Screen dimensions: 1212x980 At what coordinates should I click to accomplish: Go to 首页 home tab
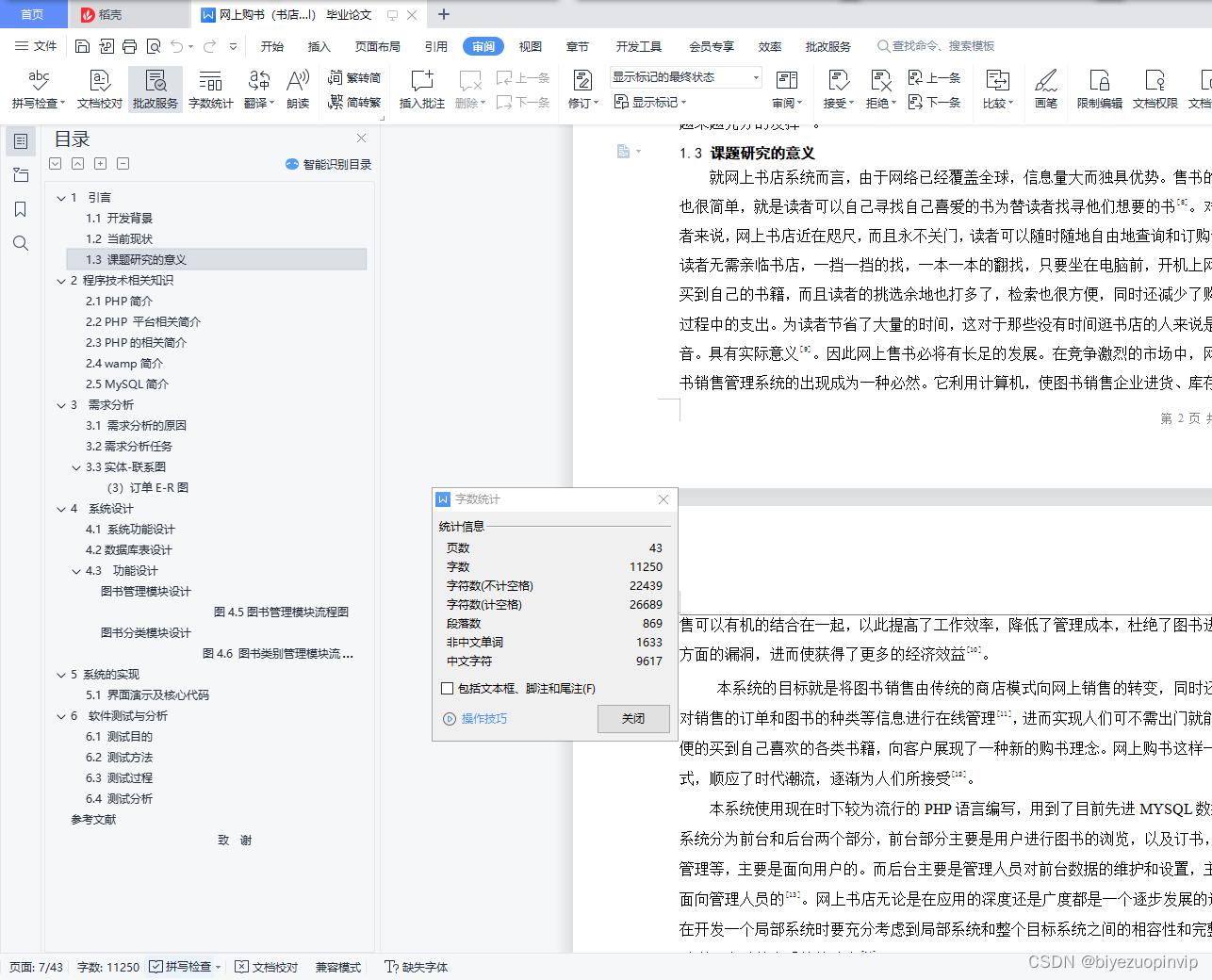33,14
